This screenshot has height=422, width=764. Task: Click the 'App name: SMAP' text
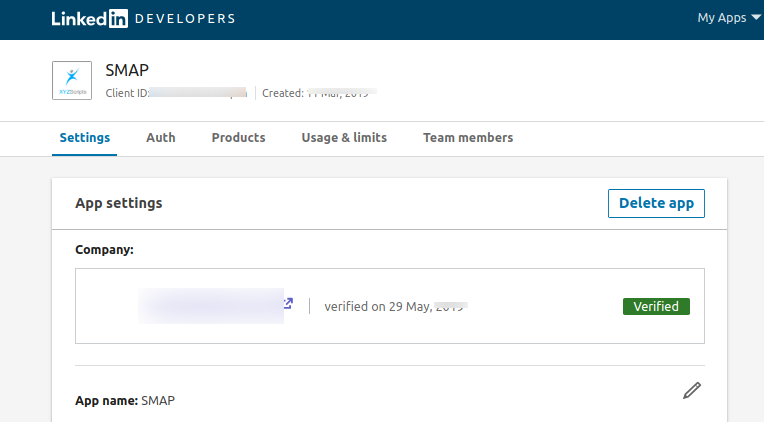click(125, 401)
